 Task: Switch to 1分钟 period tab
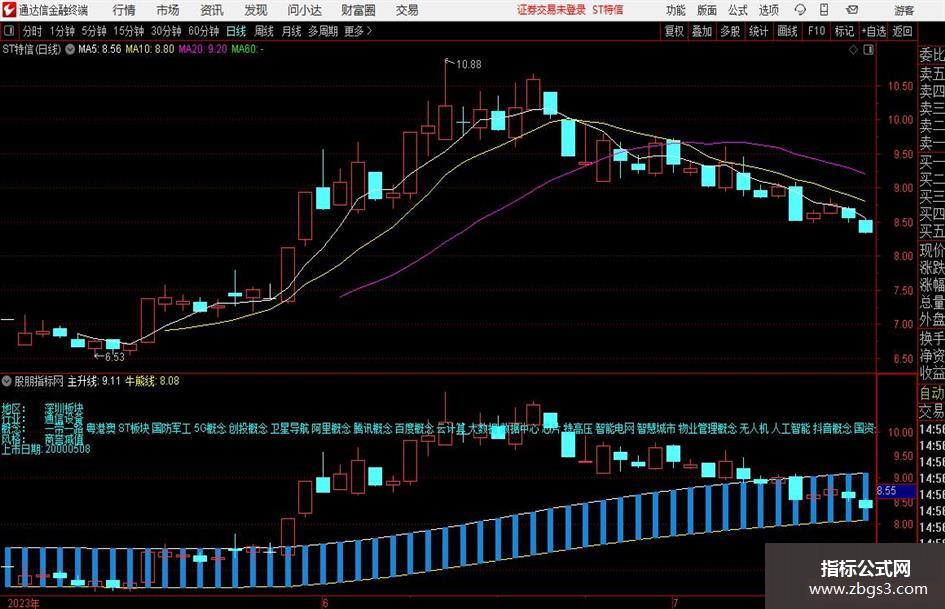(62, 31)
